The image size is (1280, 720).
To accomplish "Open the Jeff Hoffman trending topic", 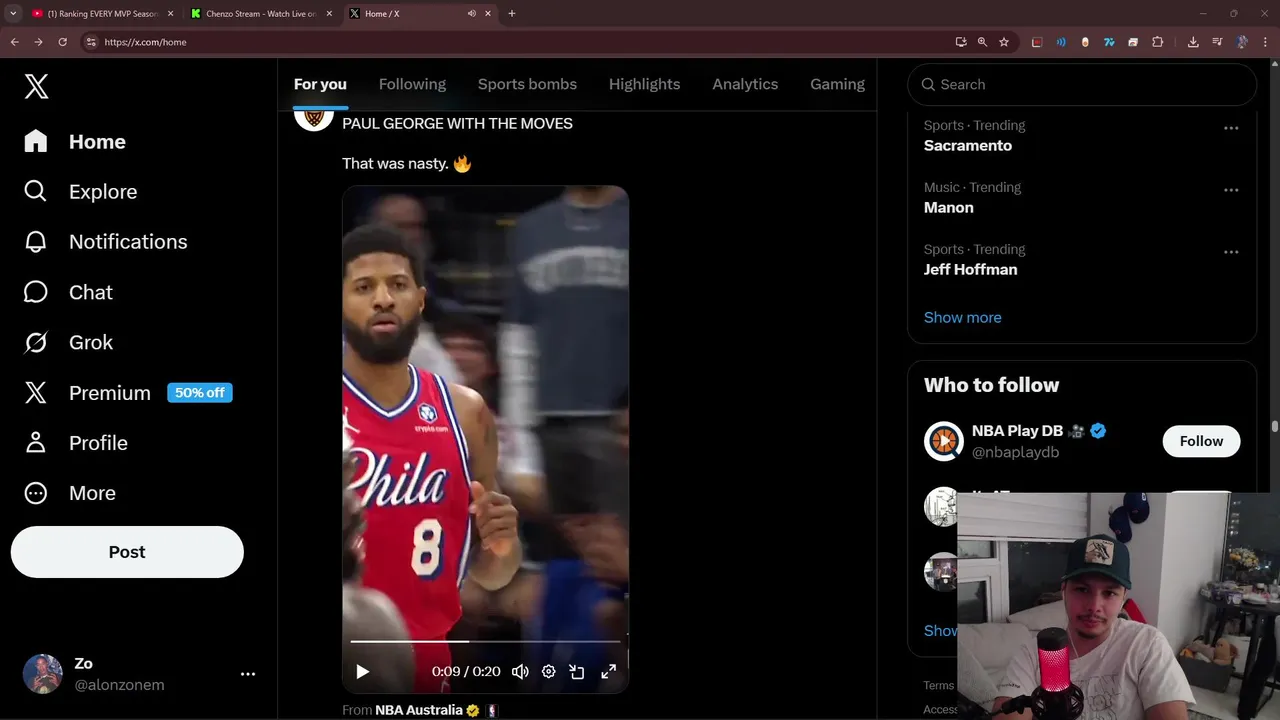I will click(x=970, y=270).
